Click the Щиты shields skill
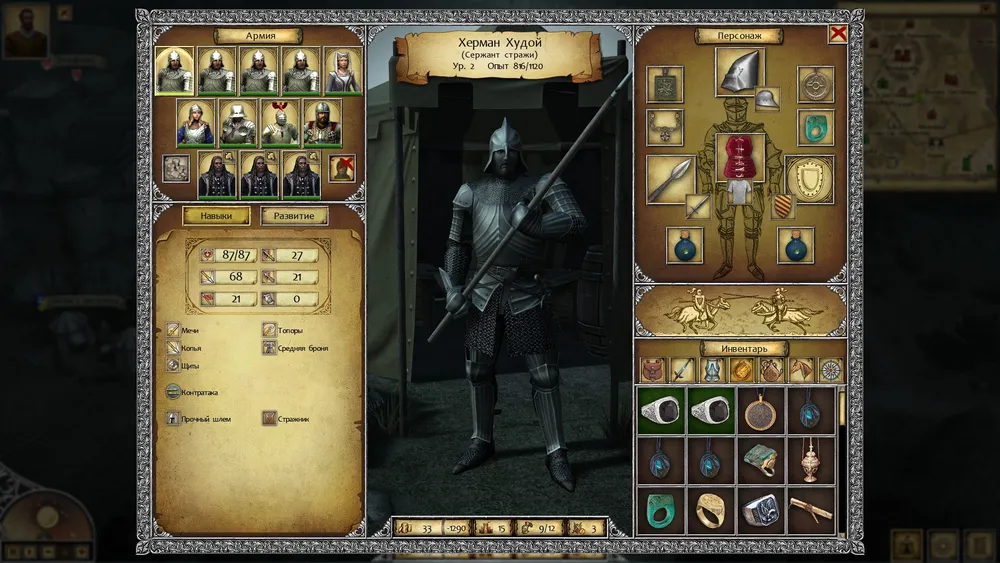 click(182, 366)
